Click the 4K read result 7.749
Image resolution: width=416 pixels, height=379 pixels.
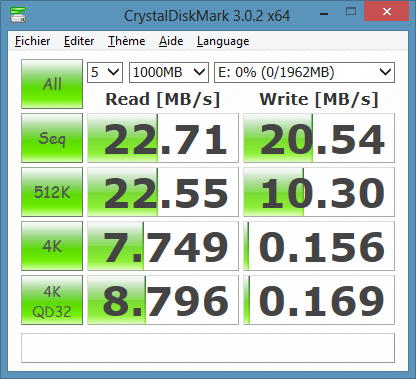[163, 246]
